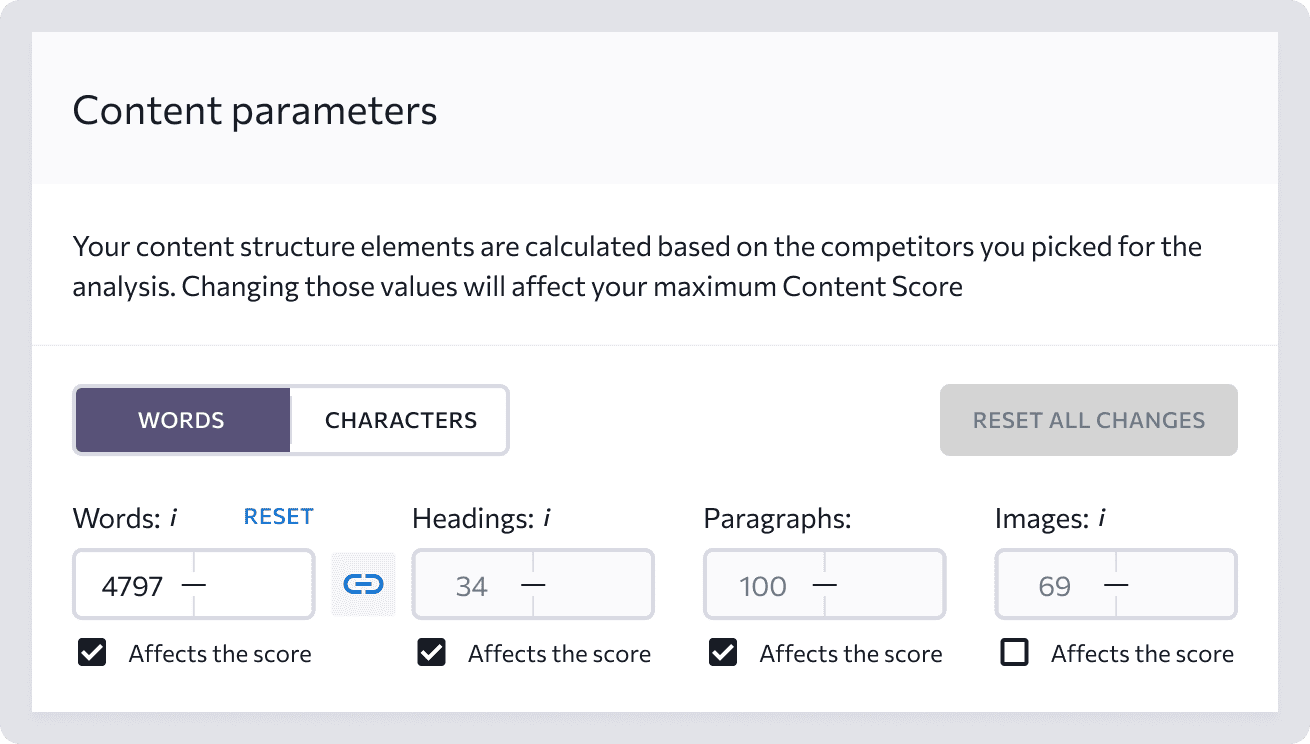Uncheck Affects the score under Words
This screenshot has height=744, width=1310.
(x=92, y=654)
